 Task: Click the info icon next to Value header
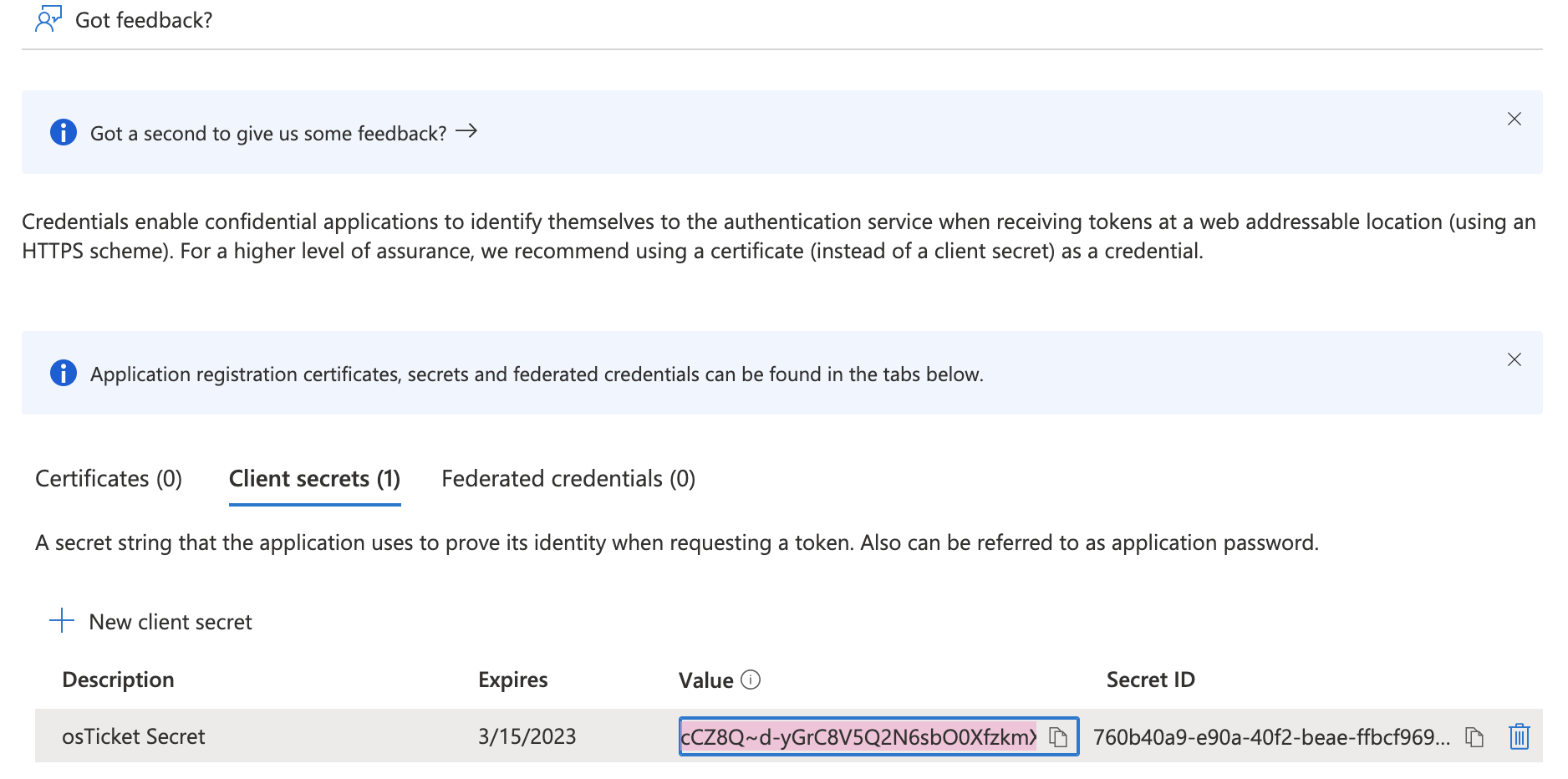click(x=751, y=680)
